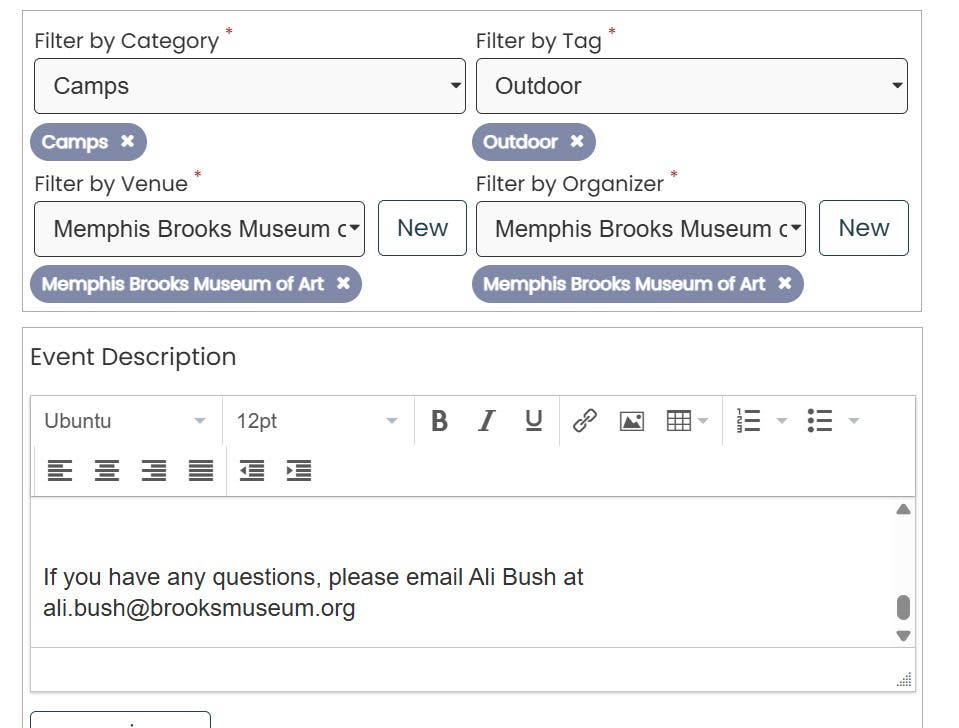Open the Ubuntu font family dropdown

pos(125,421)
